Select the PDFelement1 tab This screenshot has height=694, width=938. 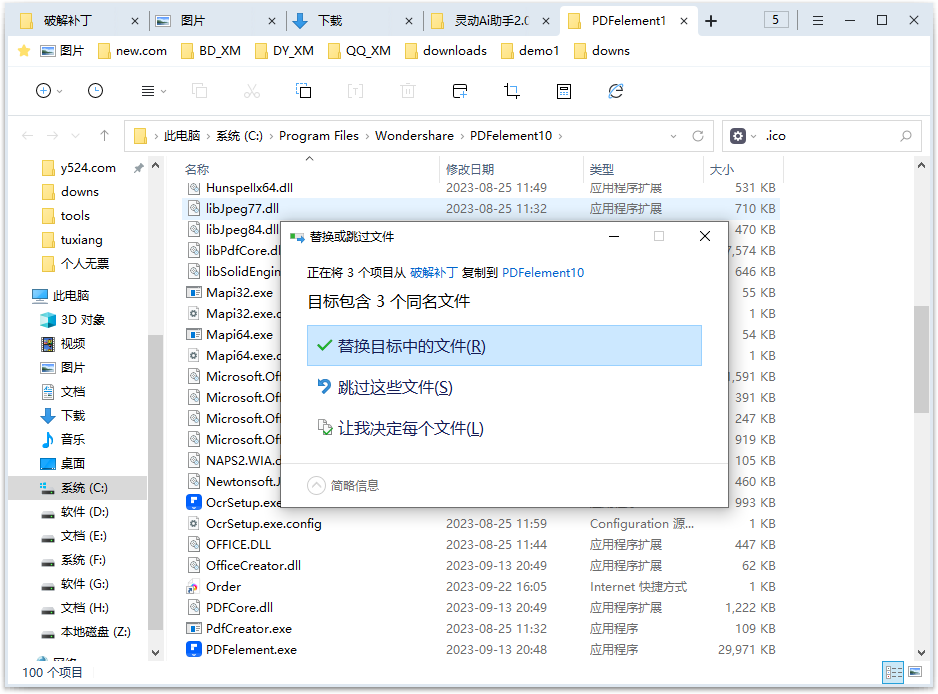pyautogui.click(x=628, y=21)
